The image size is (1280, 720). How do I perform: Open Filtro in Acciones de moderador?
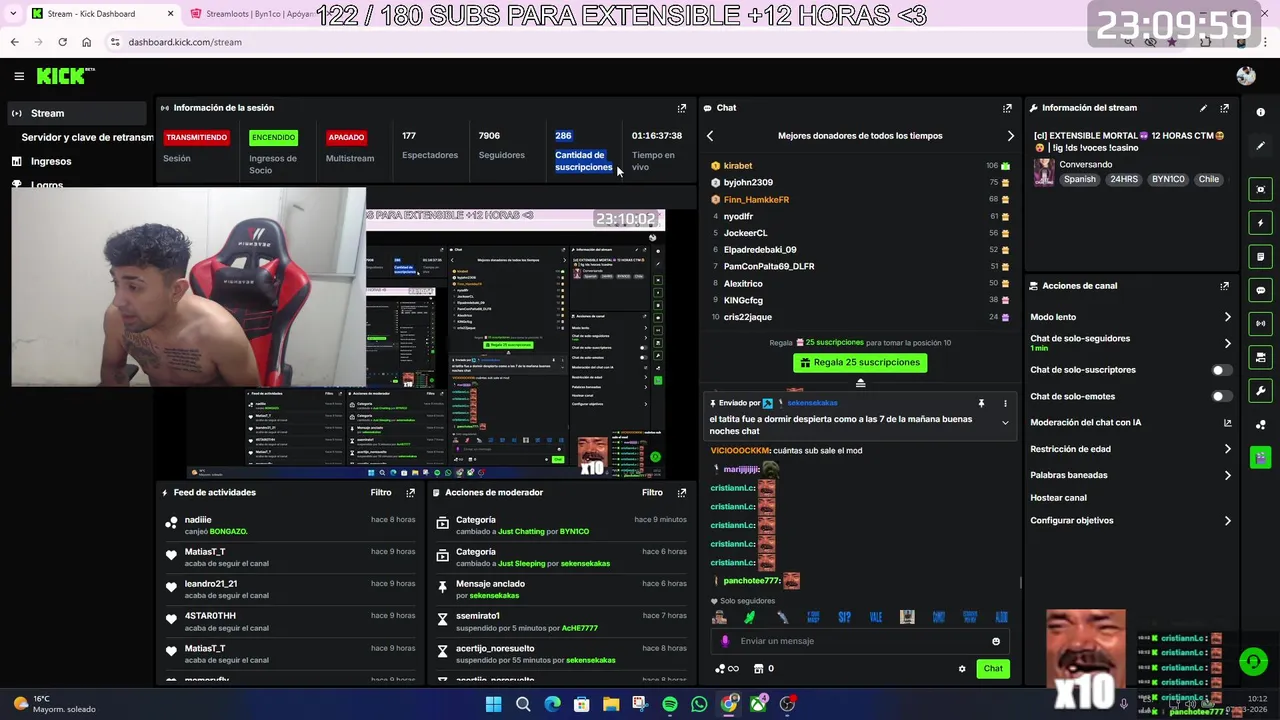(652, 493)
